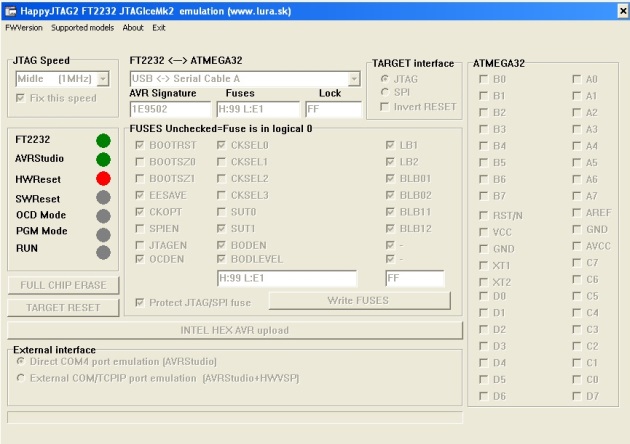Toggle the VCC pin checkbox
Image resolution: width=630 pixels, height=444 pixels.
coord(483,232)
